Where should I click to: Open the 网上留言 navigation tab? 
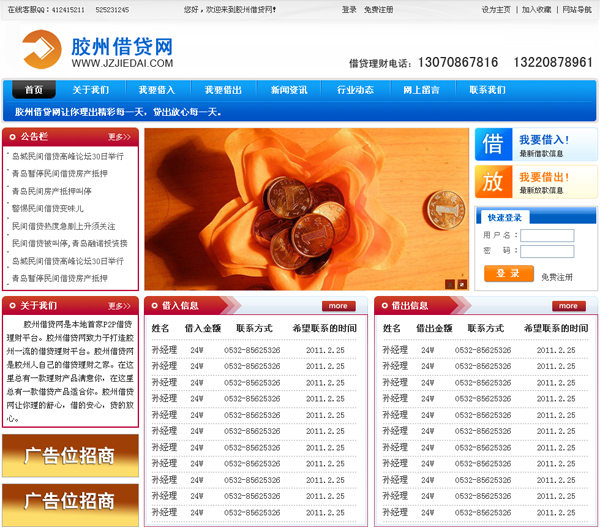[x=421, y=90]
